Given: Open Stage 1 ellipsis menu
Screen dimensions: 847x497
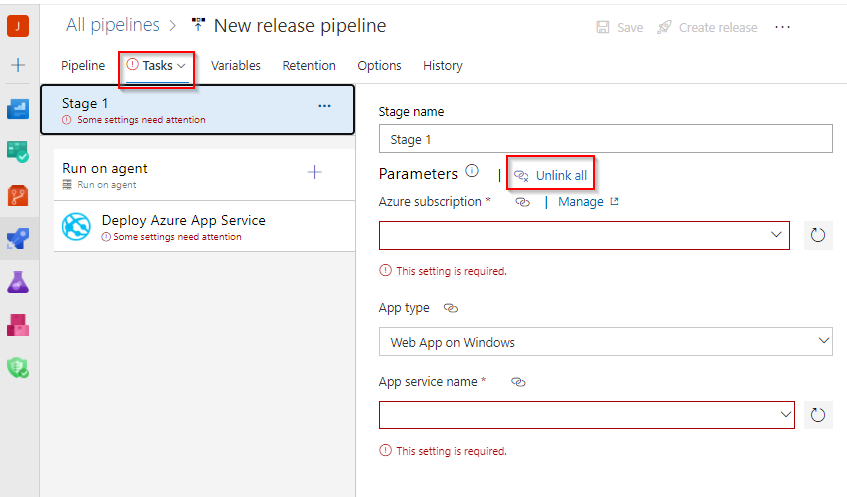Looking at the screenshot, I should pyautogui.click(x=324, y=106).
